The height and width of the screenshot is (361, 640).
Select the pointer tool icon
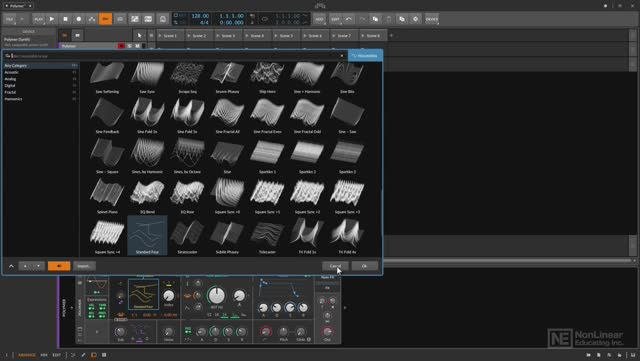pyautogui.click(x=139, y=36)
